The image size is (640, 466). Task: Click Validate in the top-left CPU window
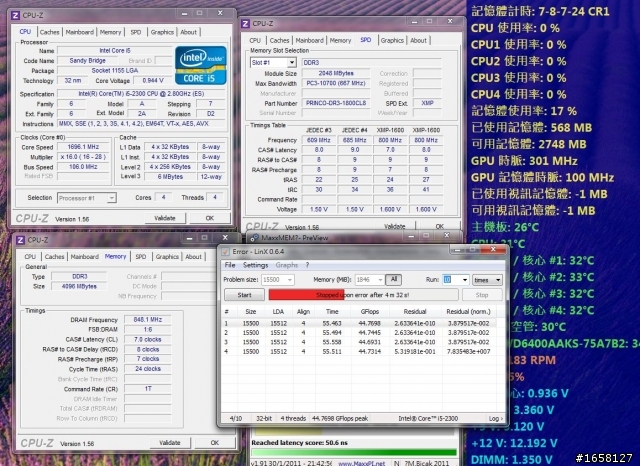165,218
